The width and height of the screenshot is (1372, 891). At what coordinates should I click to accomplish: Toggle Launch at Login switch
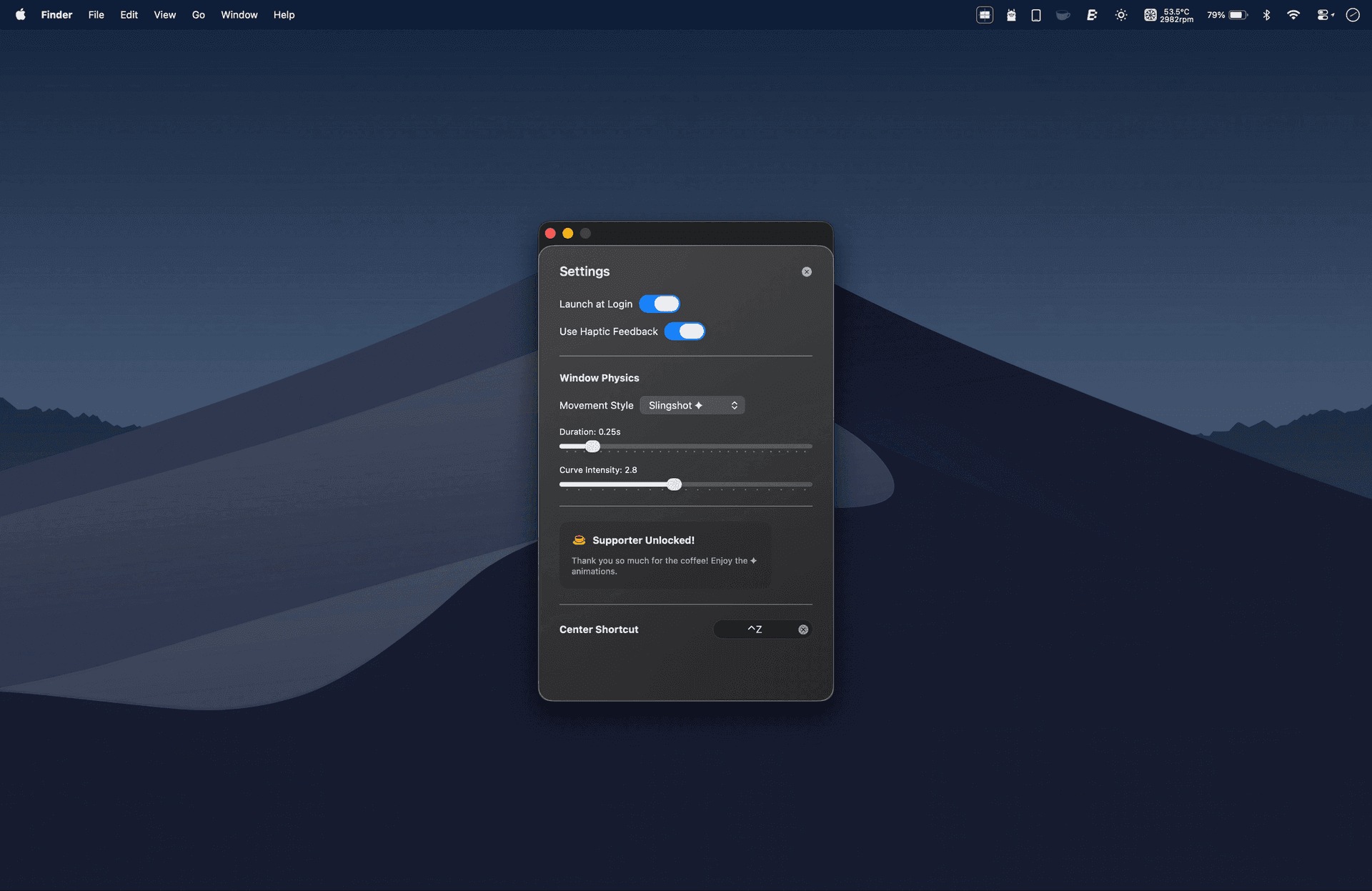[x=659, y=304]
